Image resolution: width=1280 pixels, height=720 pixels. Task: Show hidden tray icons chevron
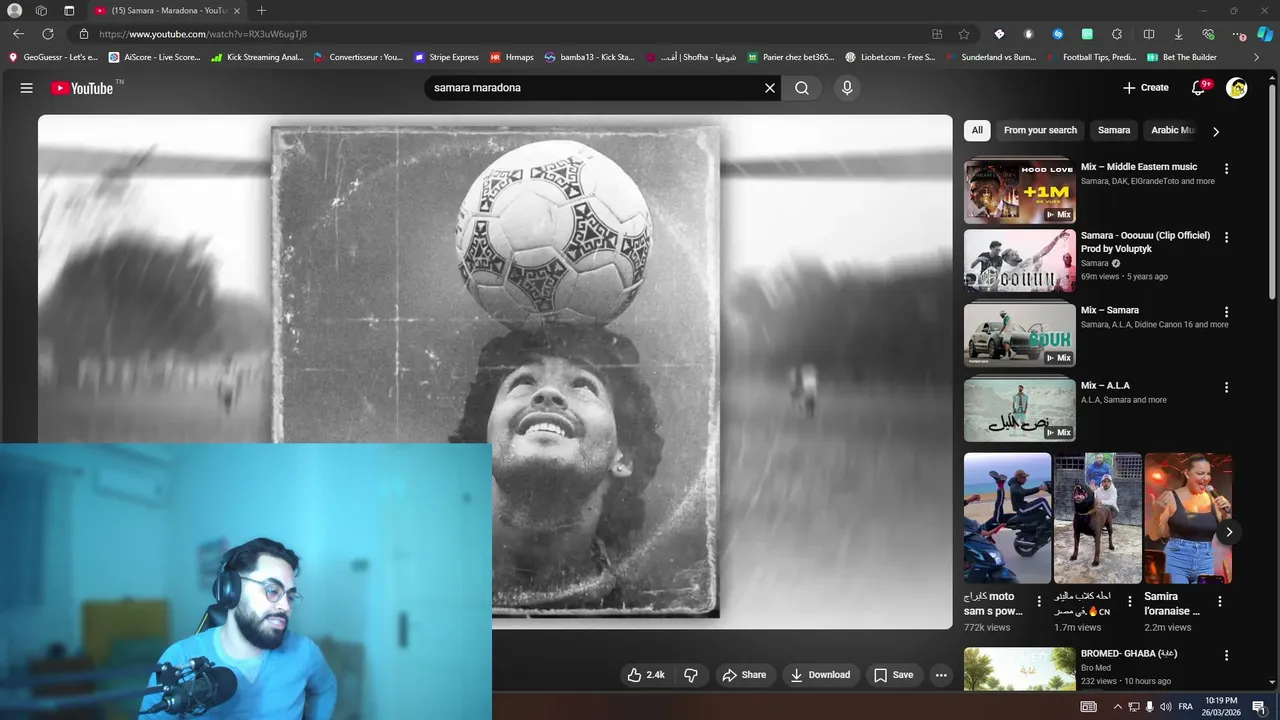click(1117, 707)
